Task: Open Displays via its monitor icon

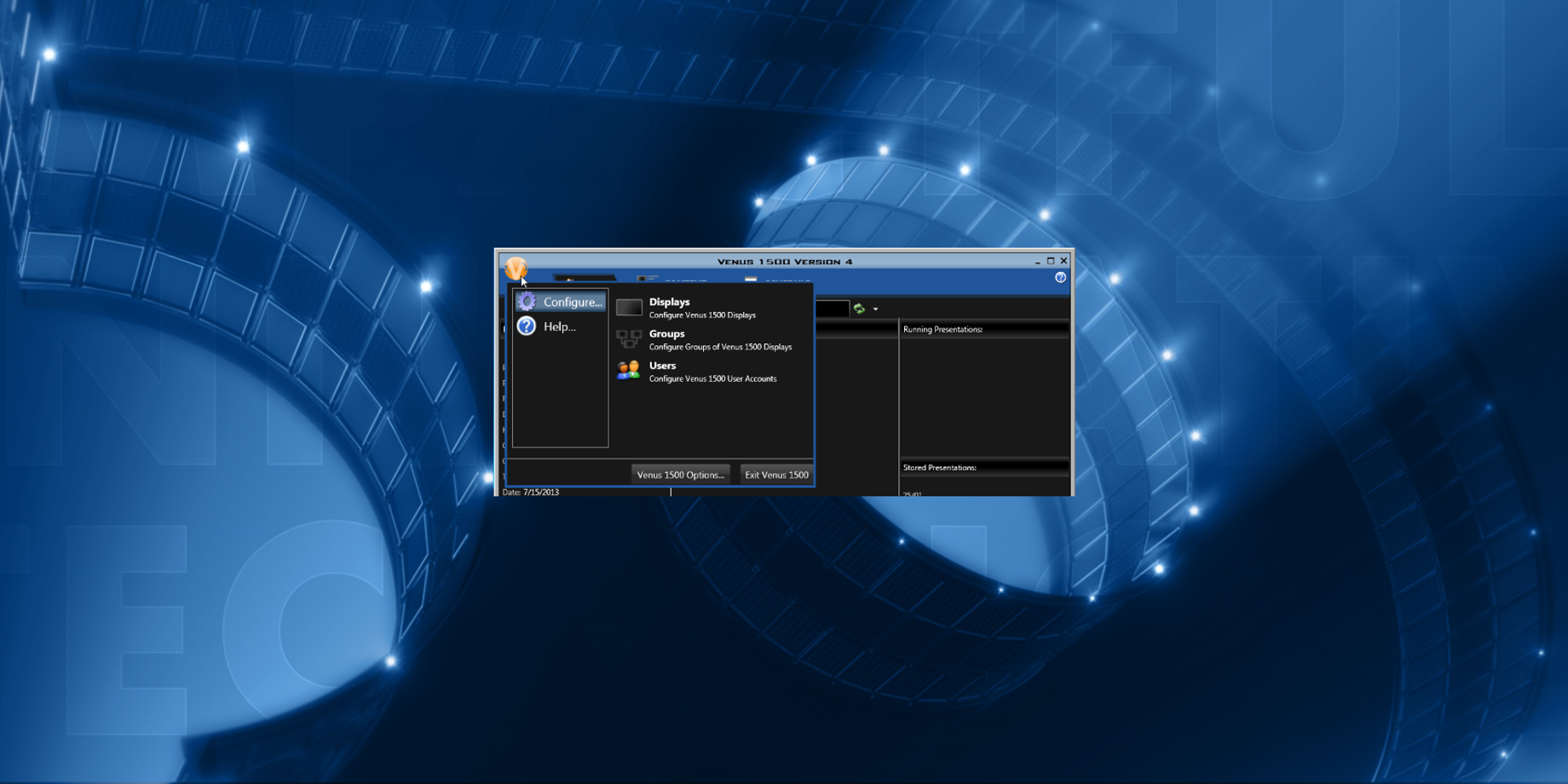Action: [629, 308]
